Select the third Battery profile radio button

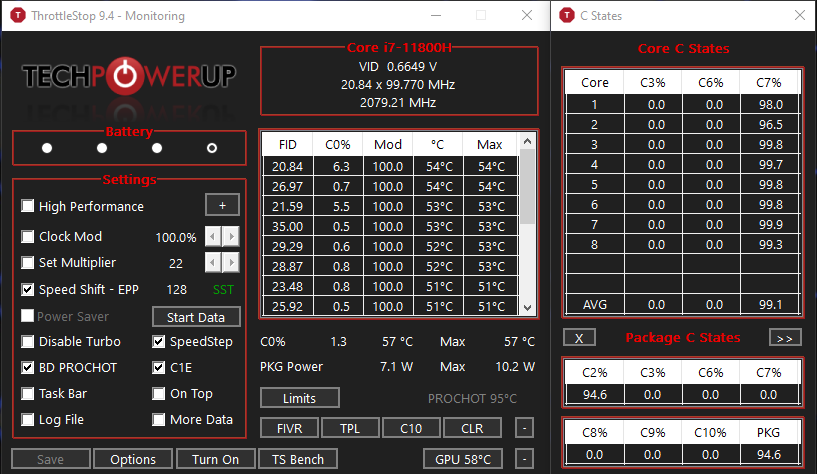coord(157,148)
